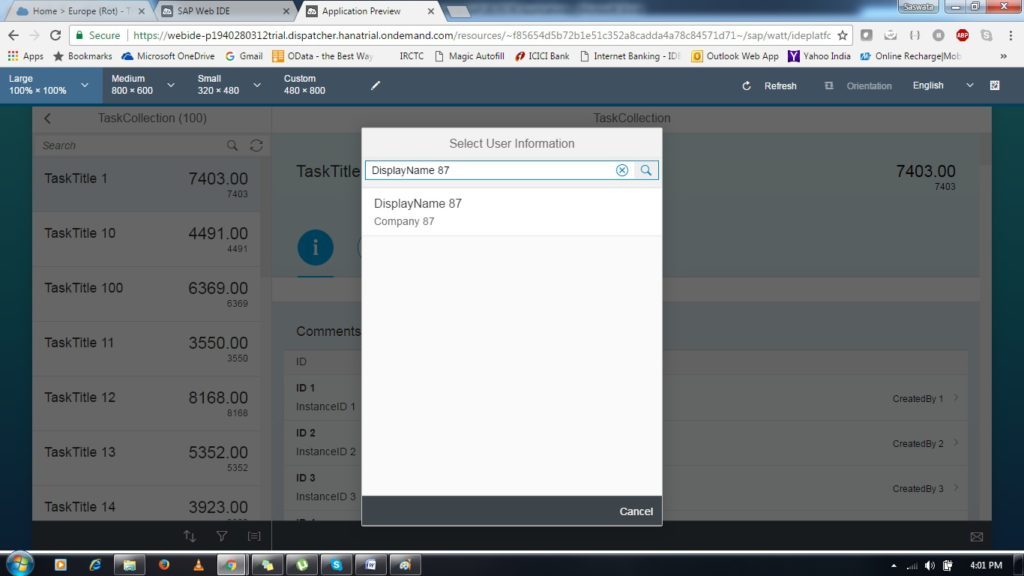The image size is (1024, 576).
Task: Switch to SAP Web IDE browser tab
Action: (225, 11)
